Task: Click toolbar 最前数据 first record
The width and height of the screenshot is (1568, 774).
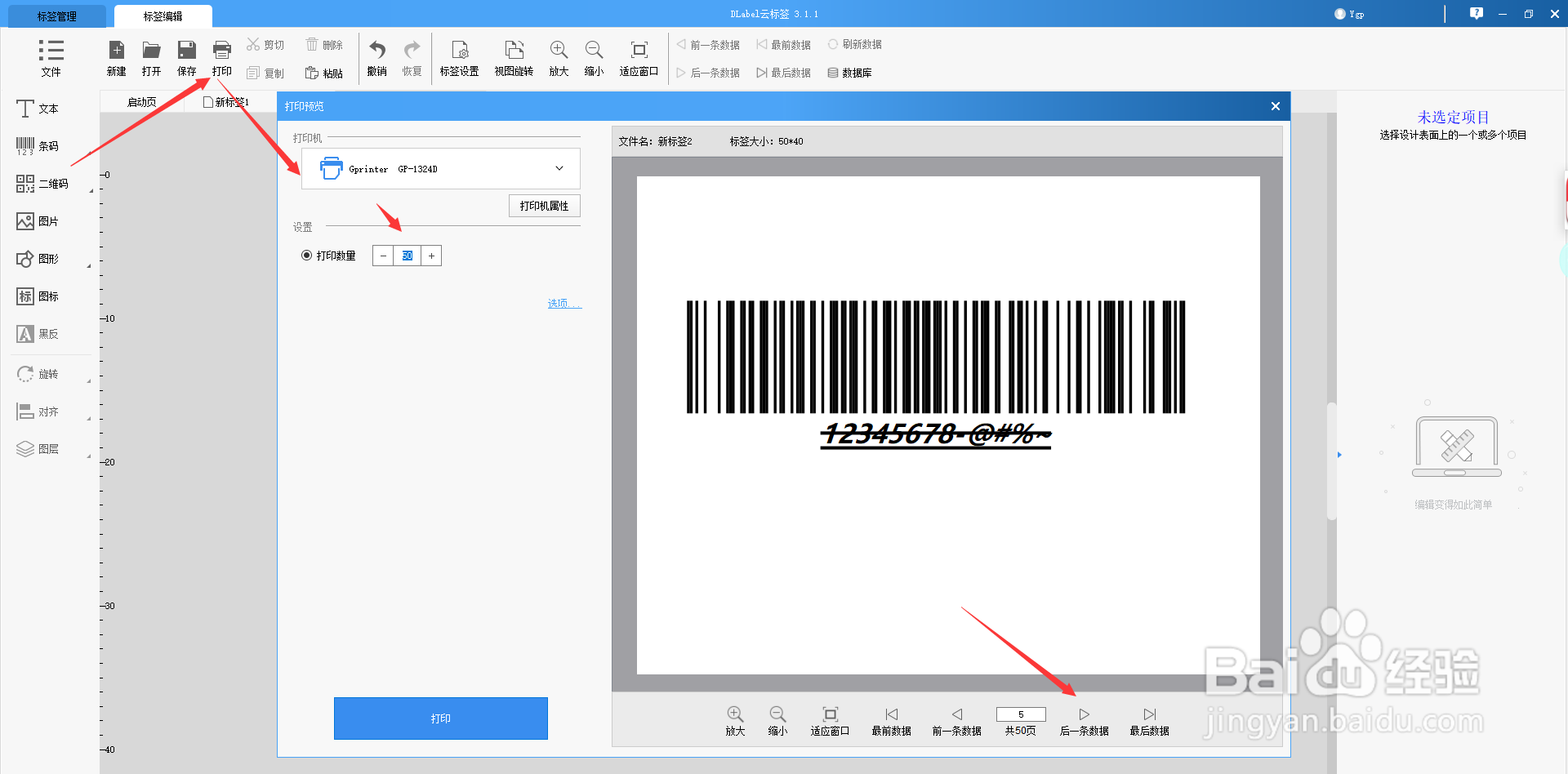Action: click(784, 45)
